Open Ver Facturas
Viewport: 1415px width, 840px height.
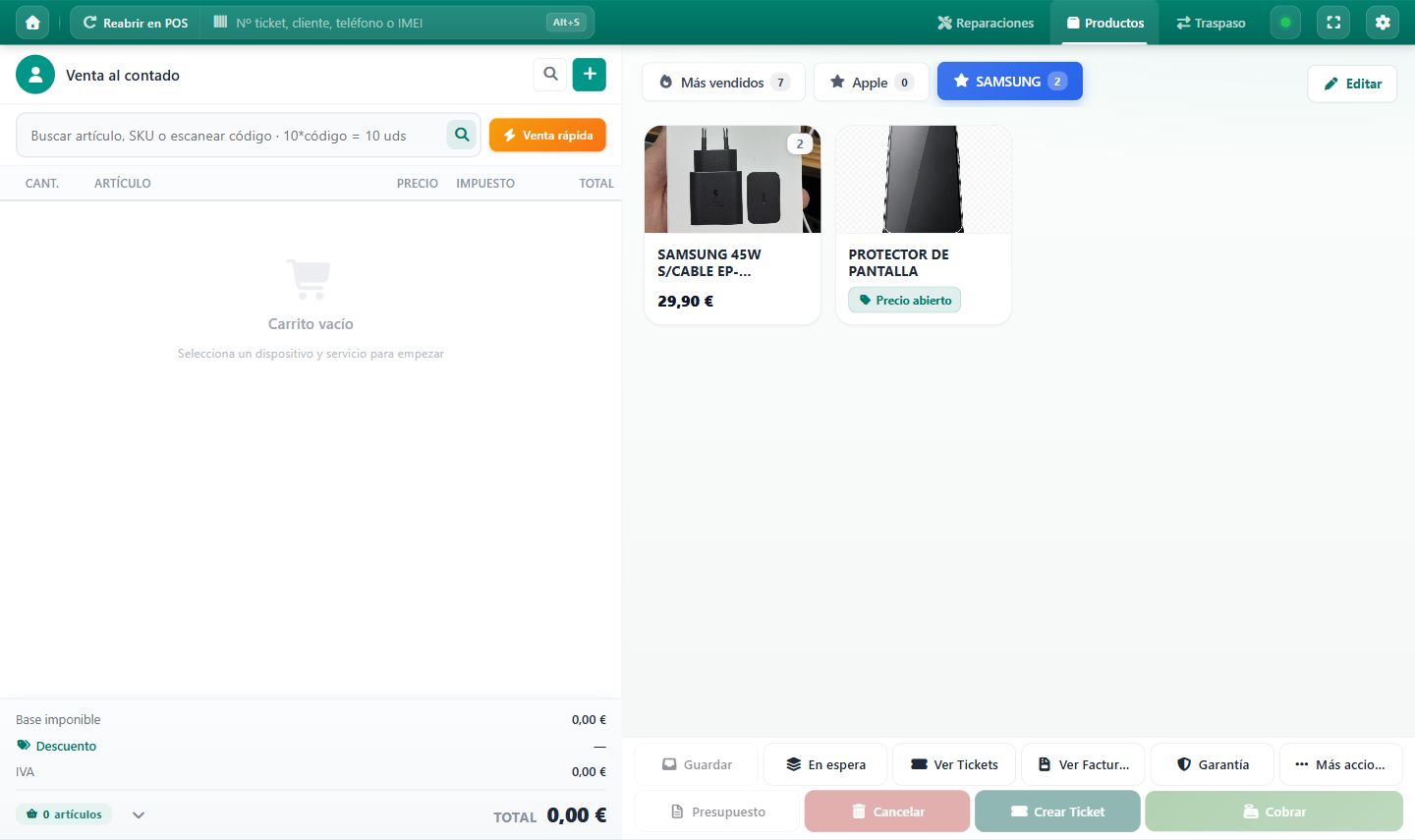1083,764
